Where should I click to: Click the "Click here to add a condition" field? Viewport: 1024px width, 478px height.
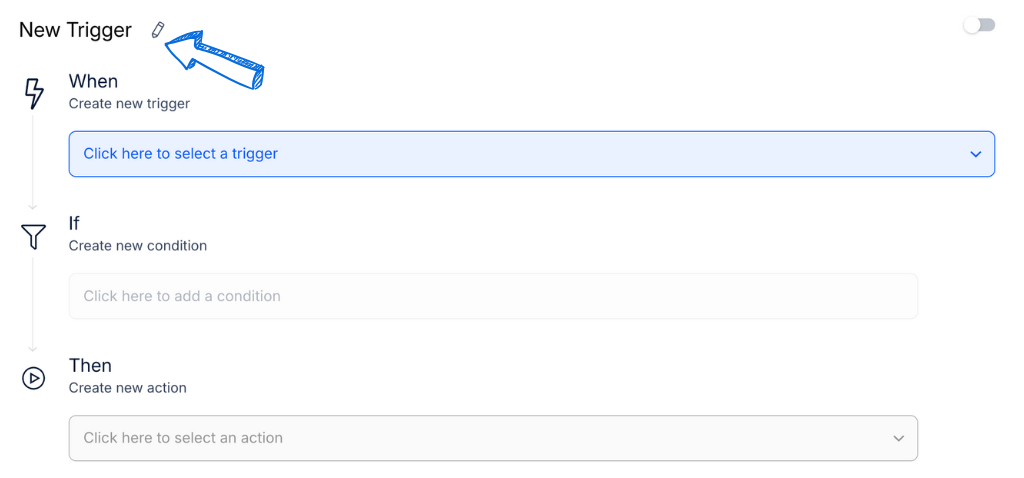493,296
